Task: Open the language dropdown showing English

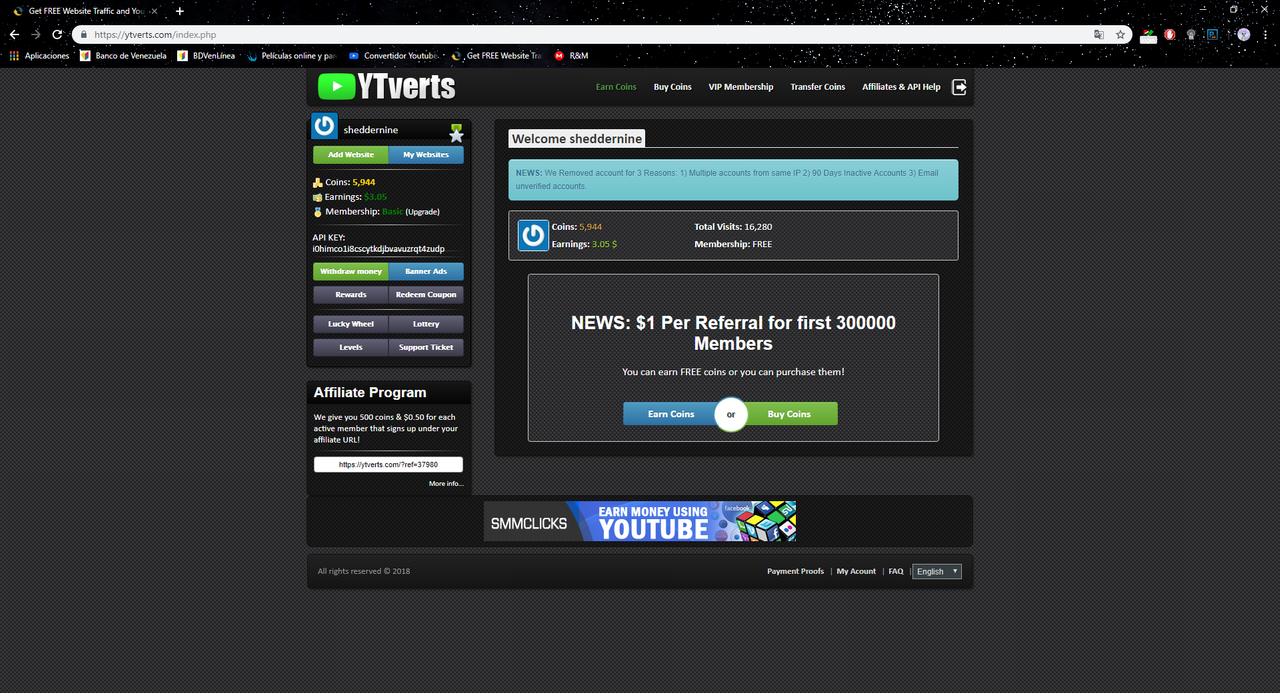Action: [937, 571]
